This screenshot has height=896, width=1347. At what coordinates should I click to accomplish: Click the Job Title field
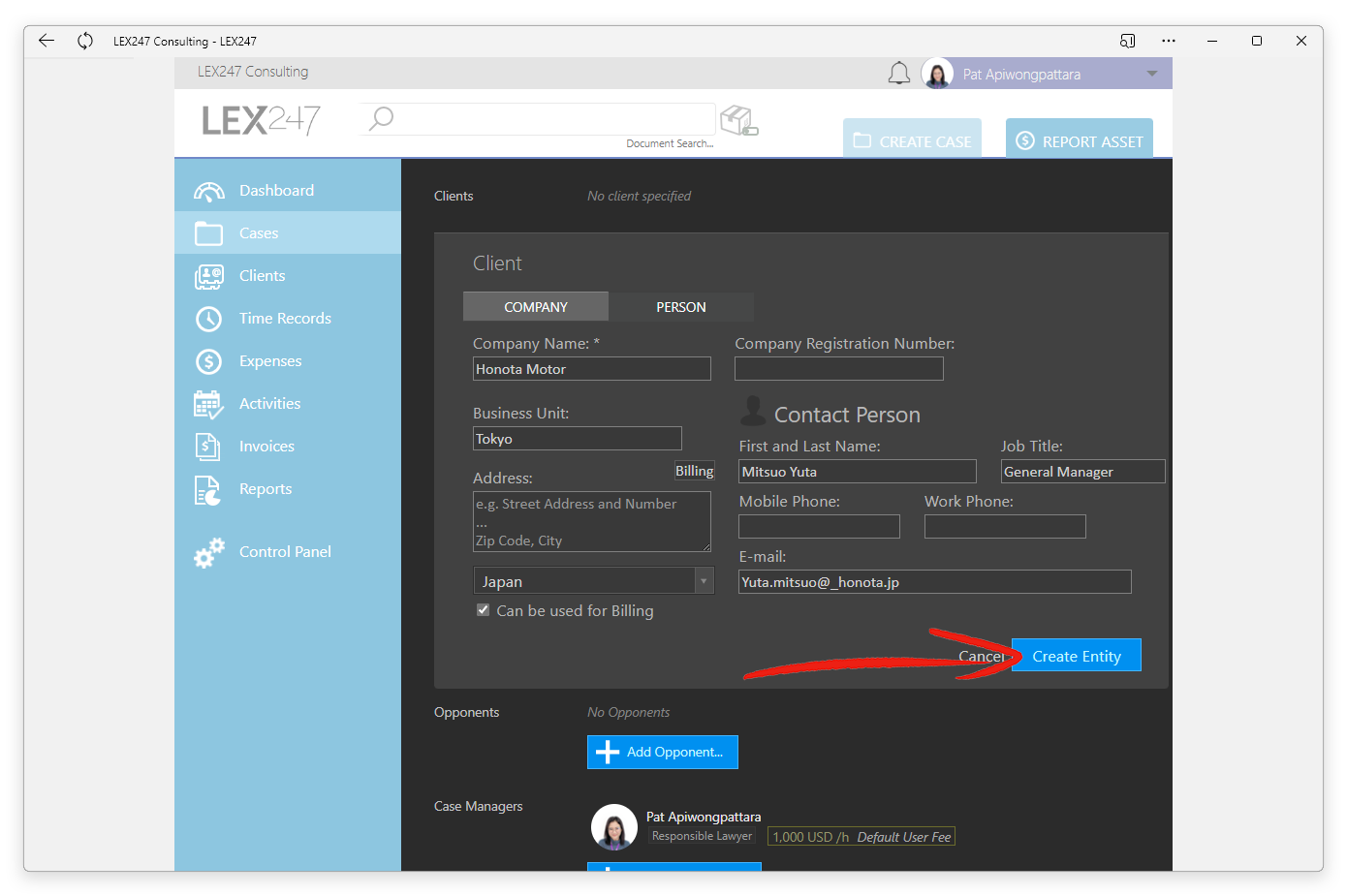pyautogui.click(x=1083, y=472)
